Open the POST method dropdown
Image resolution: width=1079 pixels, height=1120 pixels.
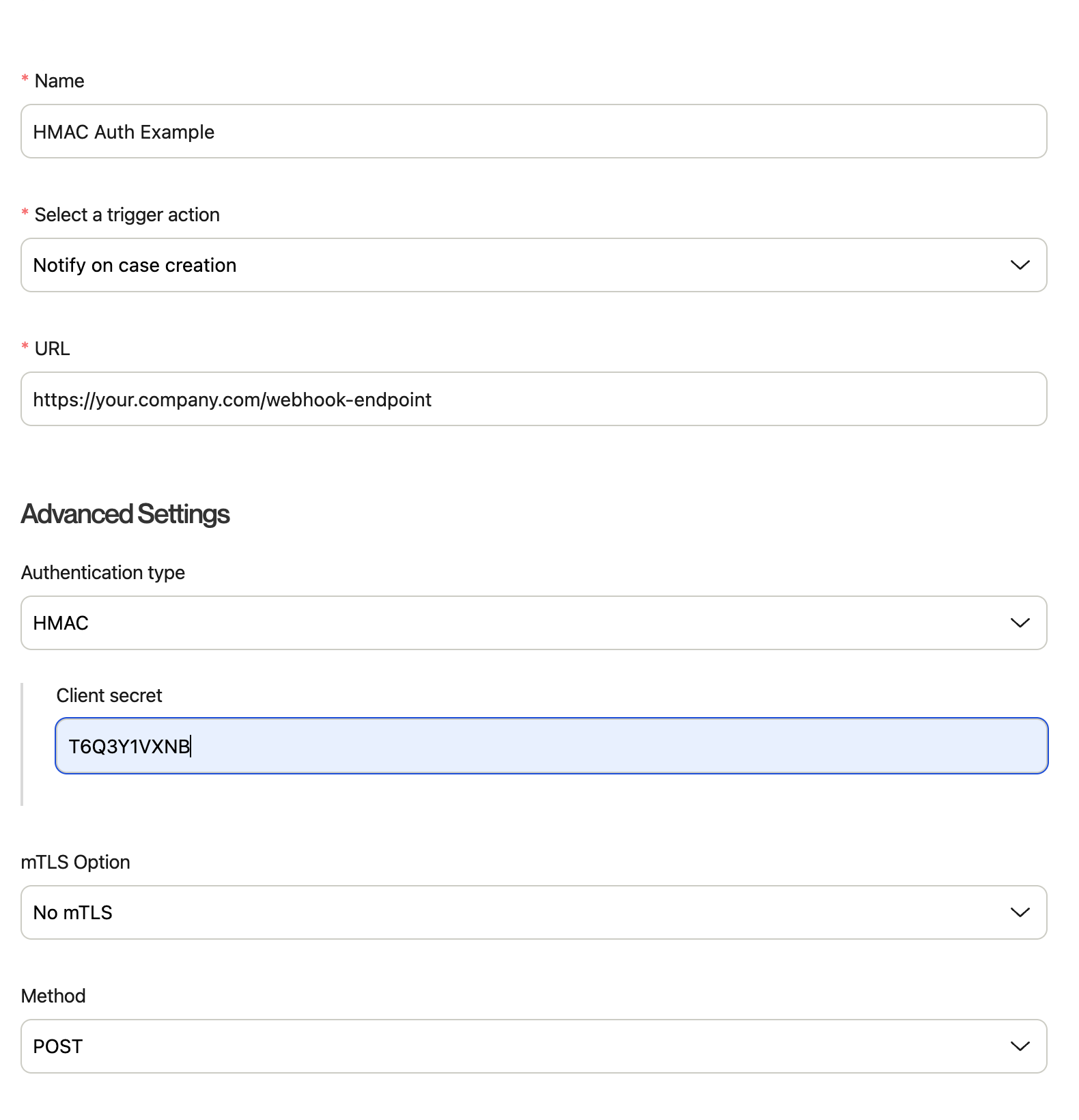533,1046
